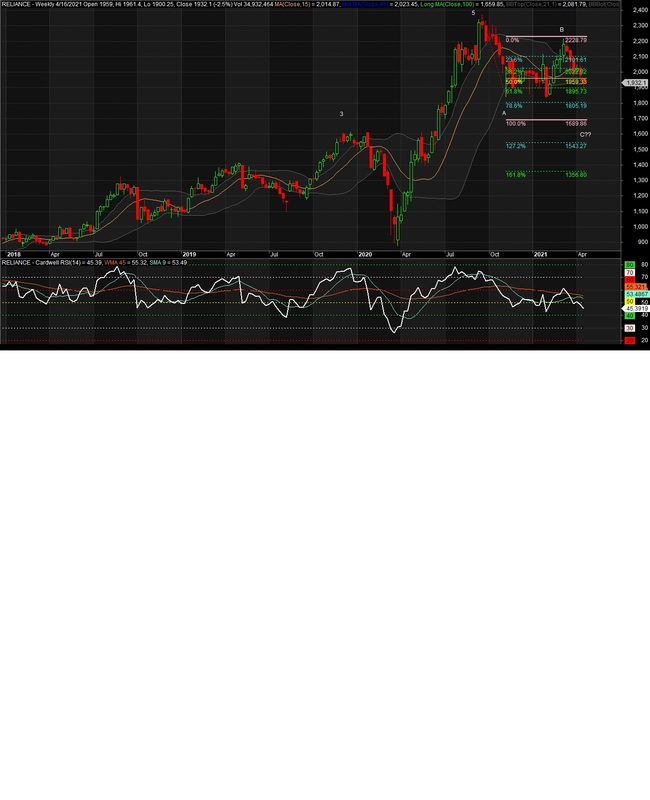Click the 2019 time axis label
Screen dimensions: 650x800
(189, 254)
